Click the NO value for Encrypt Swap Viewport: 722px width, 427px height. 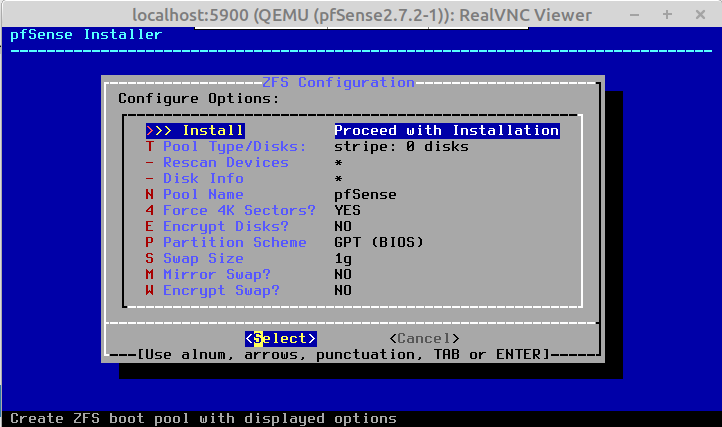tap(343, 291)
